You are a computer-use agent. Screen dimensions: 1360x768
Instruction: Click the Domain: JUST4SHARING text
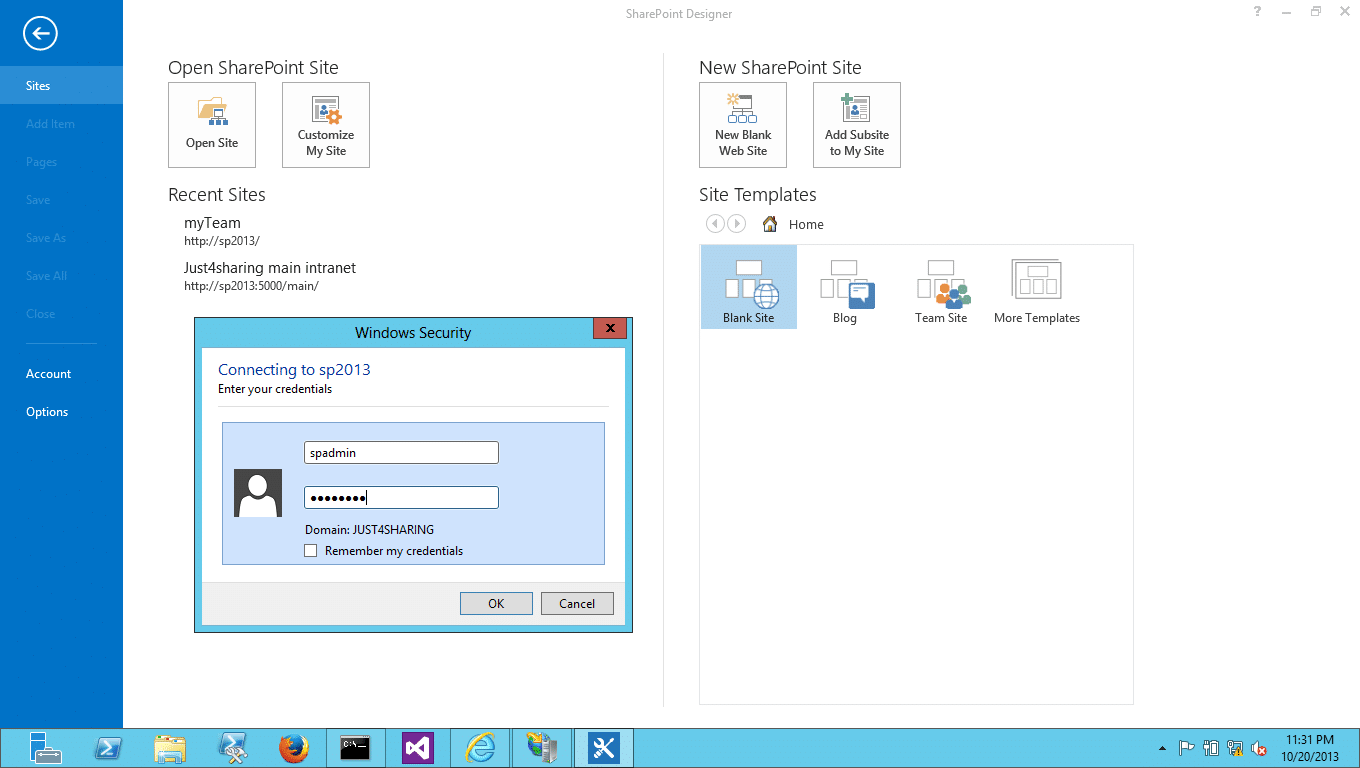(370, 530)
